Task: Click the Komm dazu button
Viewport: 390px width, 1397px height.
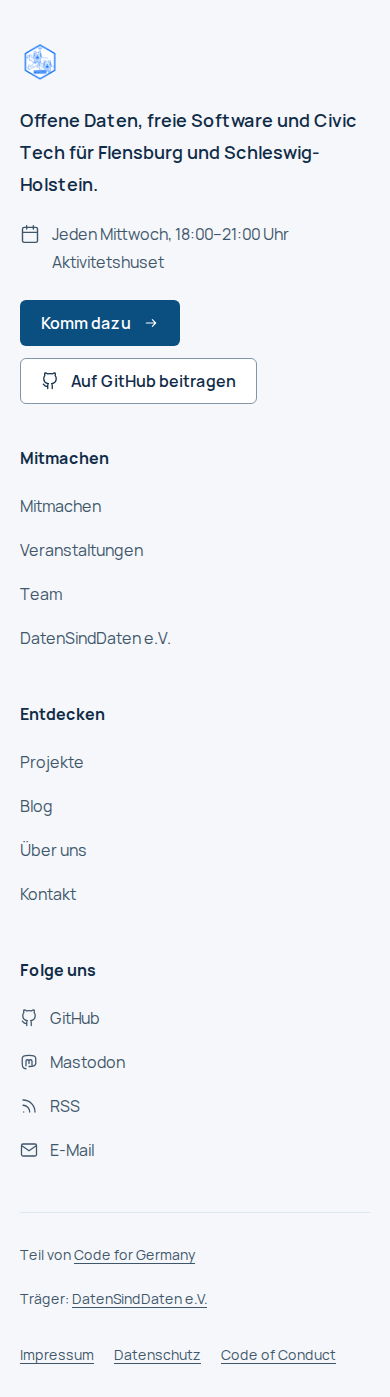Action: pyautogui.click(x=100, y=323)
